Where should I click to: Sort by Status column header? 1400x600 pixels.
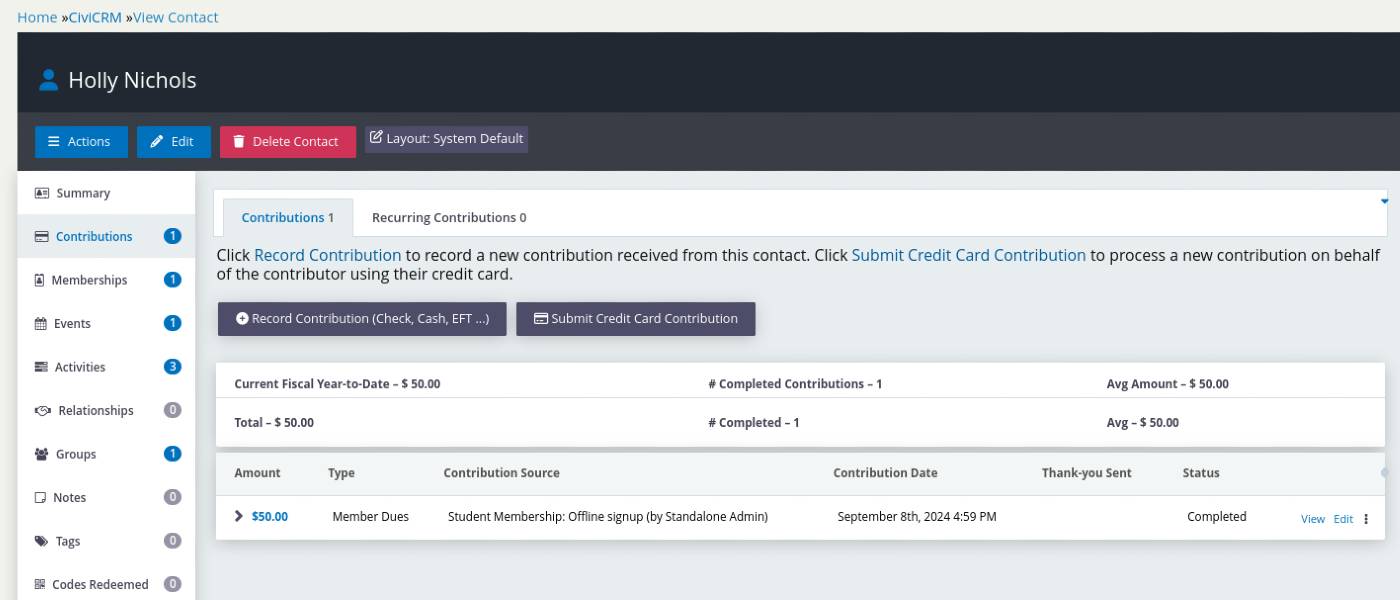[x=1201, y=473]
